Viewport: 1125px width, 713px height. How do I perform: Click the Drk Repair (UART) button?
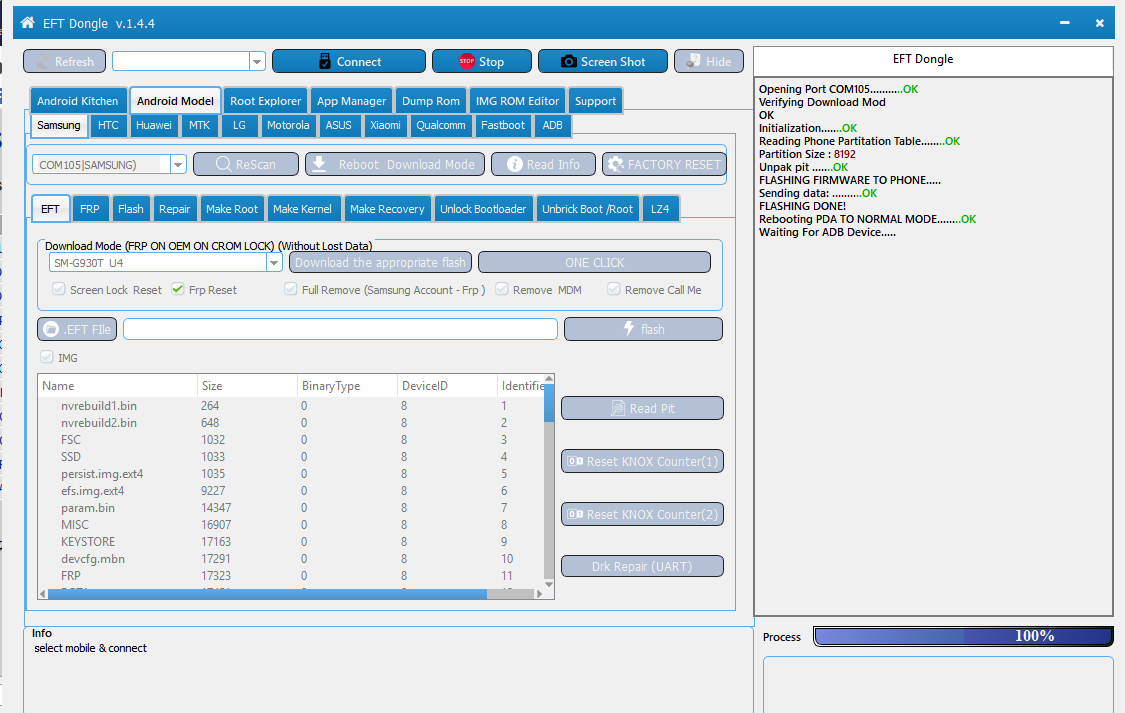(642, 567)
